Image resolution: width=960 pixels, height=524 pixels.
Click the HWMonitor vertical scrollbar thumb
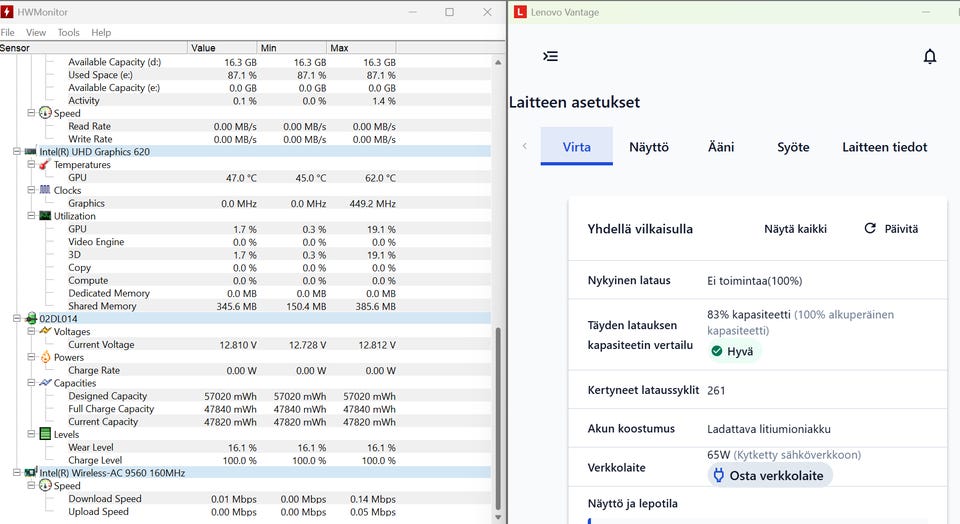pyautogui.click(x=498, y=419)
